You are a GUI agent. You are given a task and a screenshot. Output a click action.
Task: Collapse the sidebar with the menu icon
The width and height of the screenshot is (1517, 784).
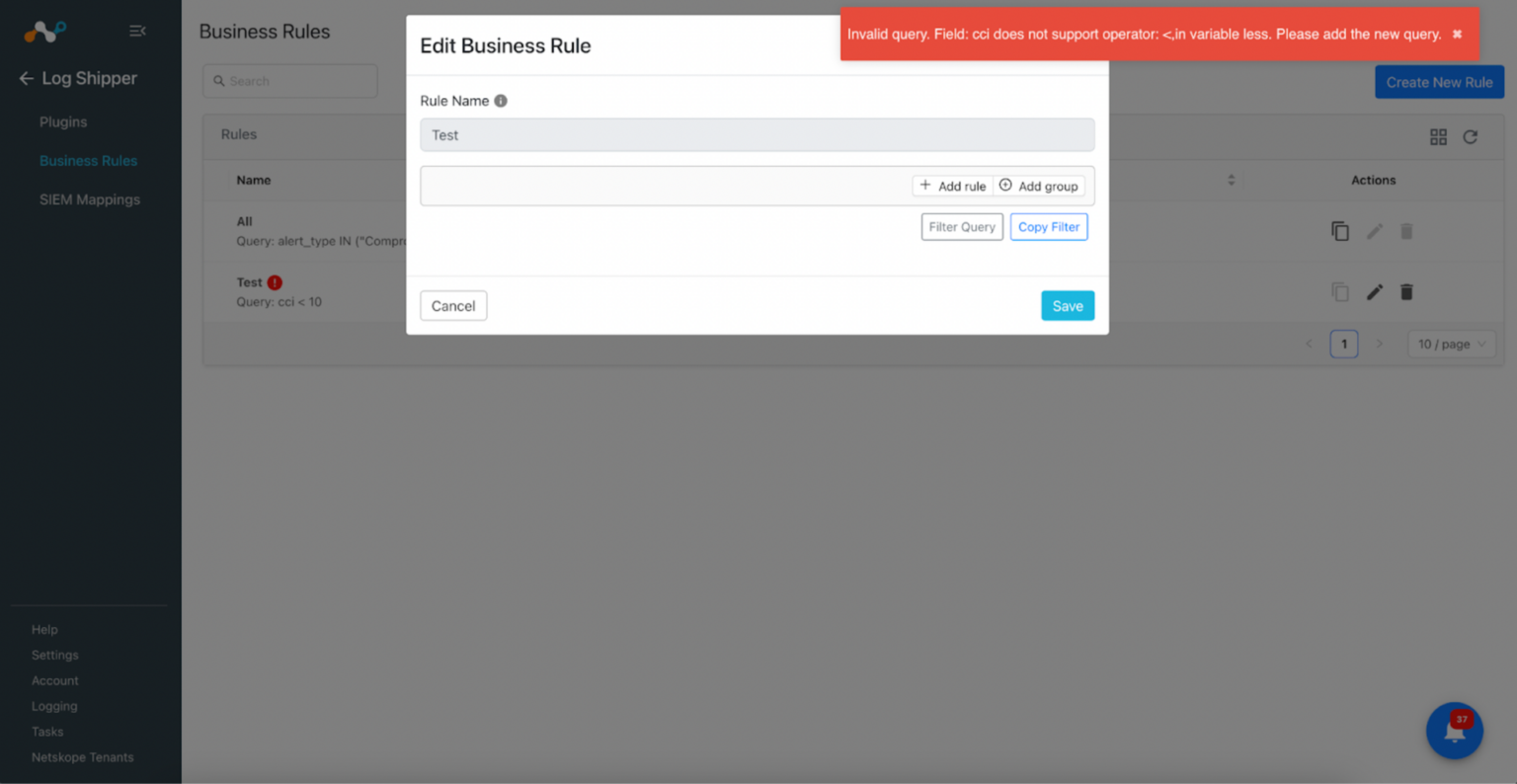click(x=137, y=31)
